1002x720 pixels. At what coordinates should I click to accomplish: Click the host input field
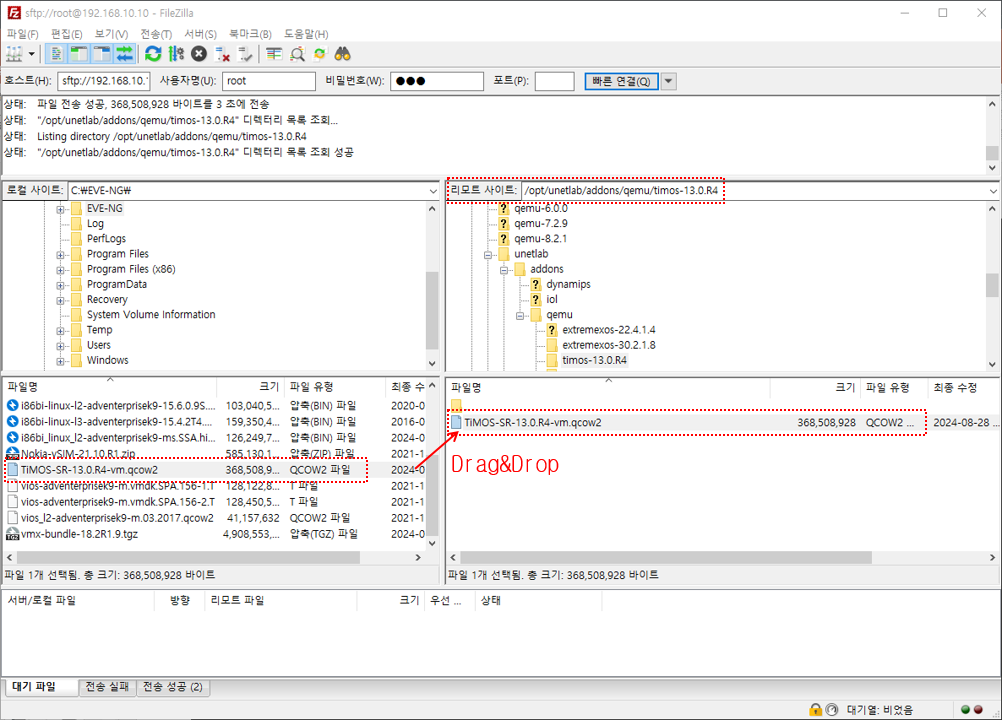104,81
